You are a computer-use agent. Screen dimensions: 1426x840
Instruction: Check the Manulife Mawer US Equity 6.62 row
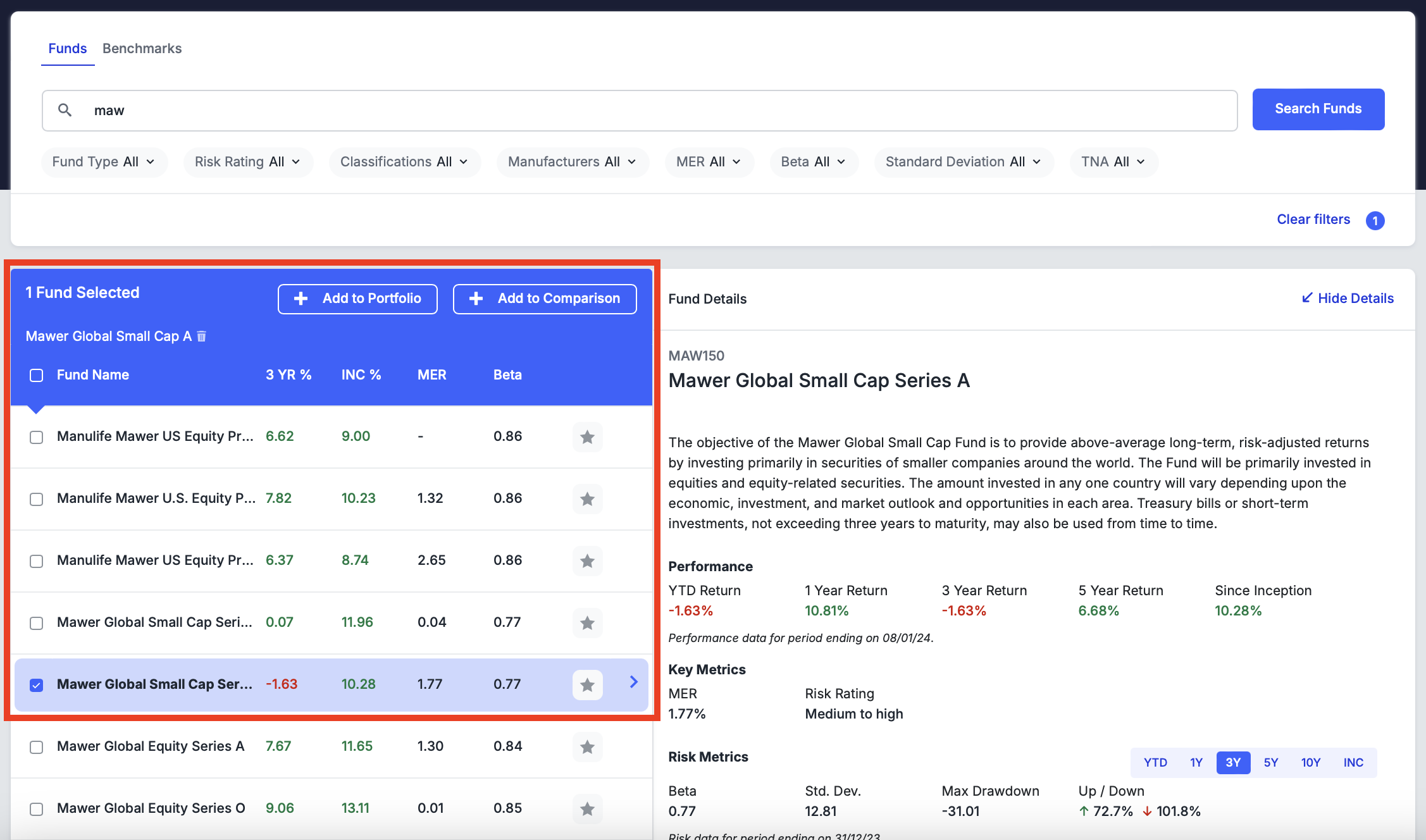37,437
